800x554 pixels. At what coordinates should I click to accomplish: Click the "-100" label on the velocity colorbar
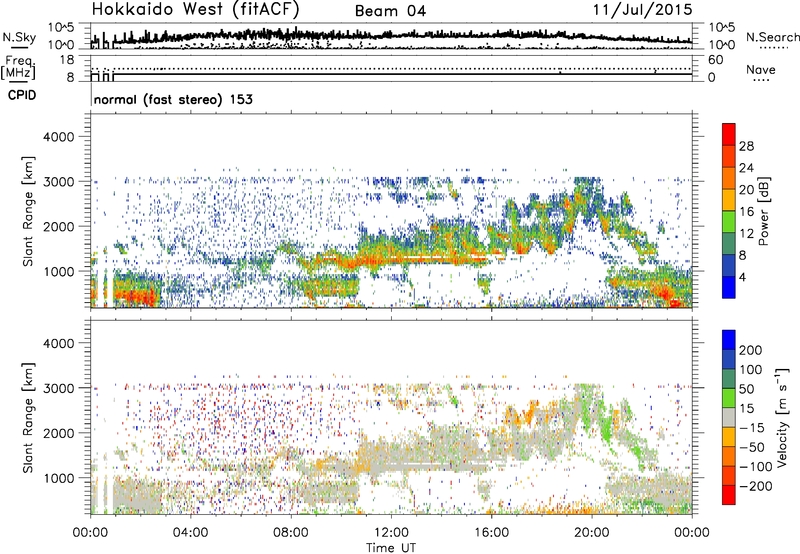click(756, 467)
